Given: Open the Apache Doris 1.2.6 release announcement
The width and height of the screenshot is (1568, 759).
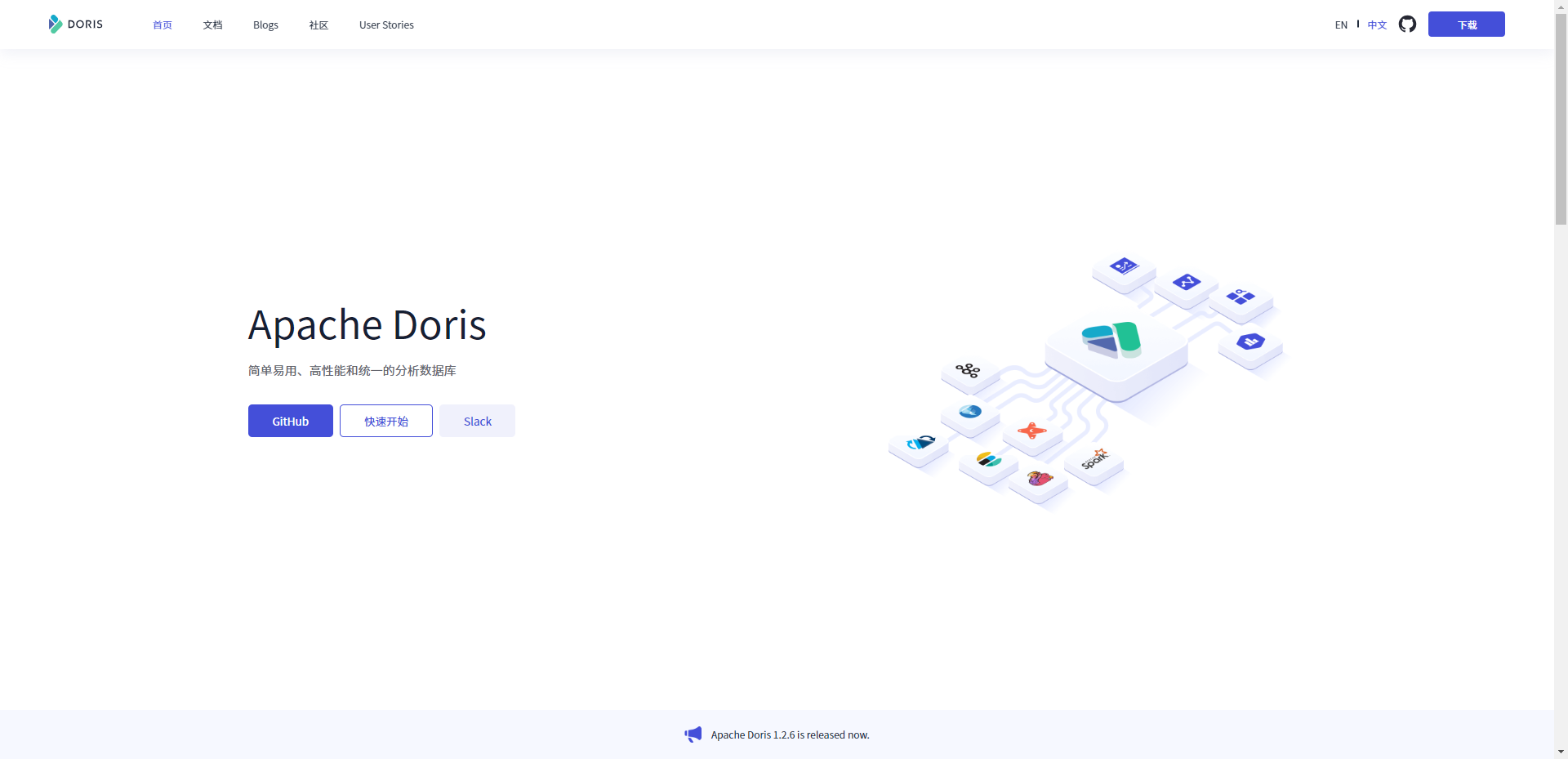Looking at the screenshot, I should point(790,735).
